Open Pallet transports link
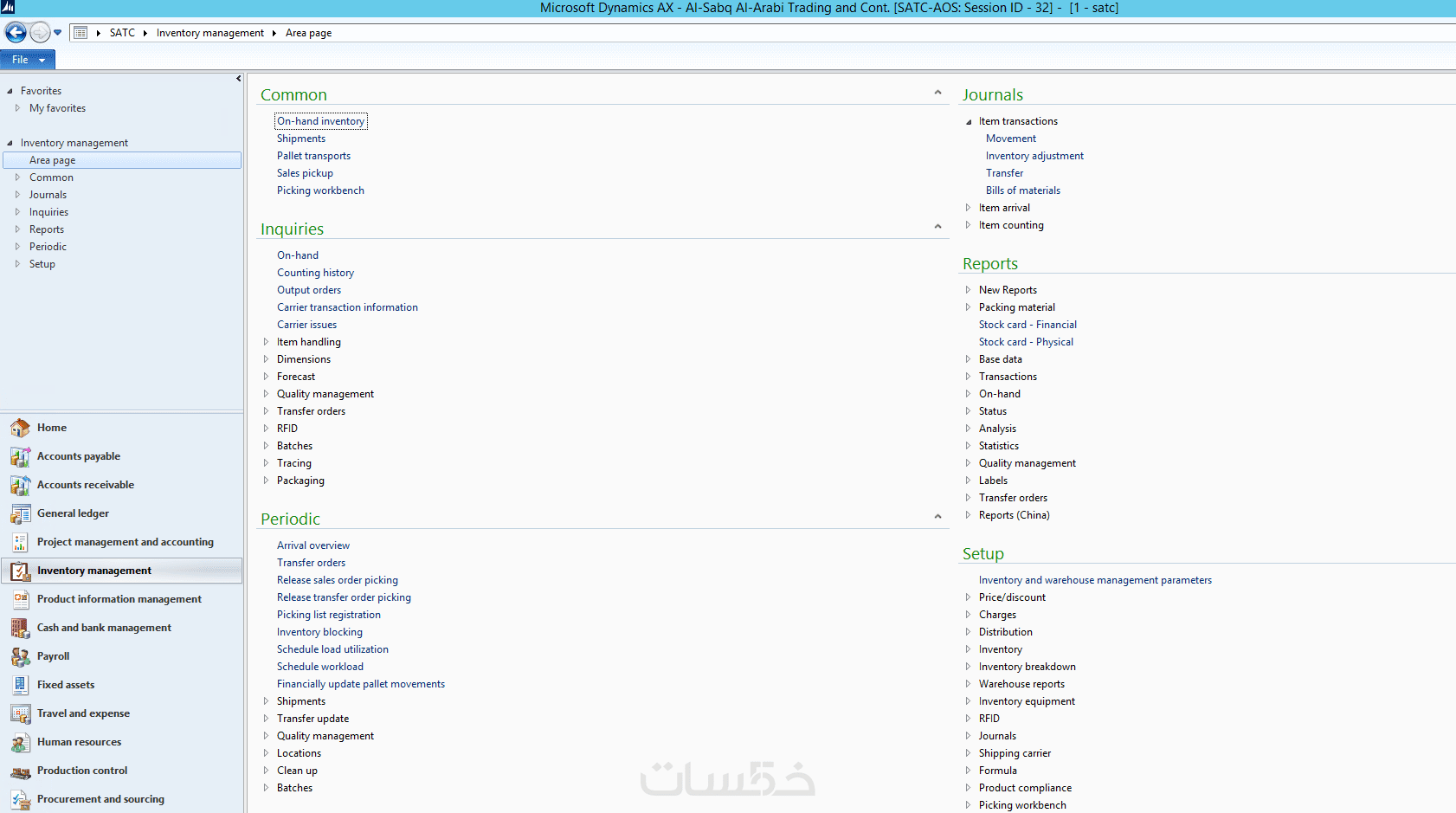Viewport: 1456px width, 813px height. pyautogui.click(x=314, y=156)
